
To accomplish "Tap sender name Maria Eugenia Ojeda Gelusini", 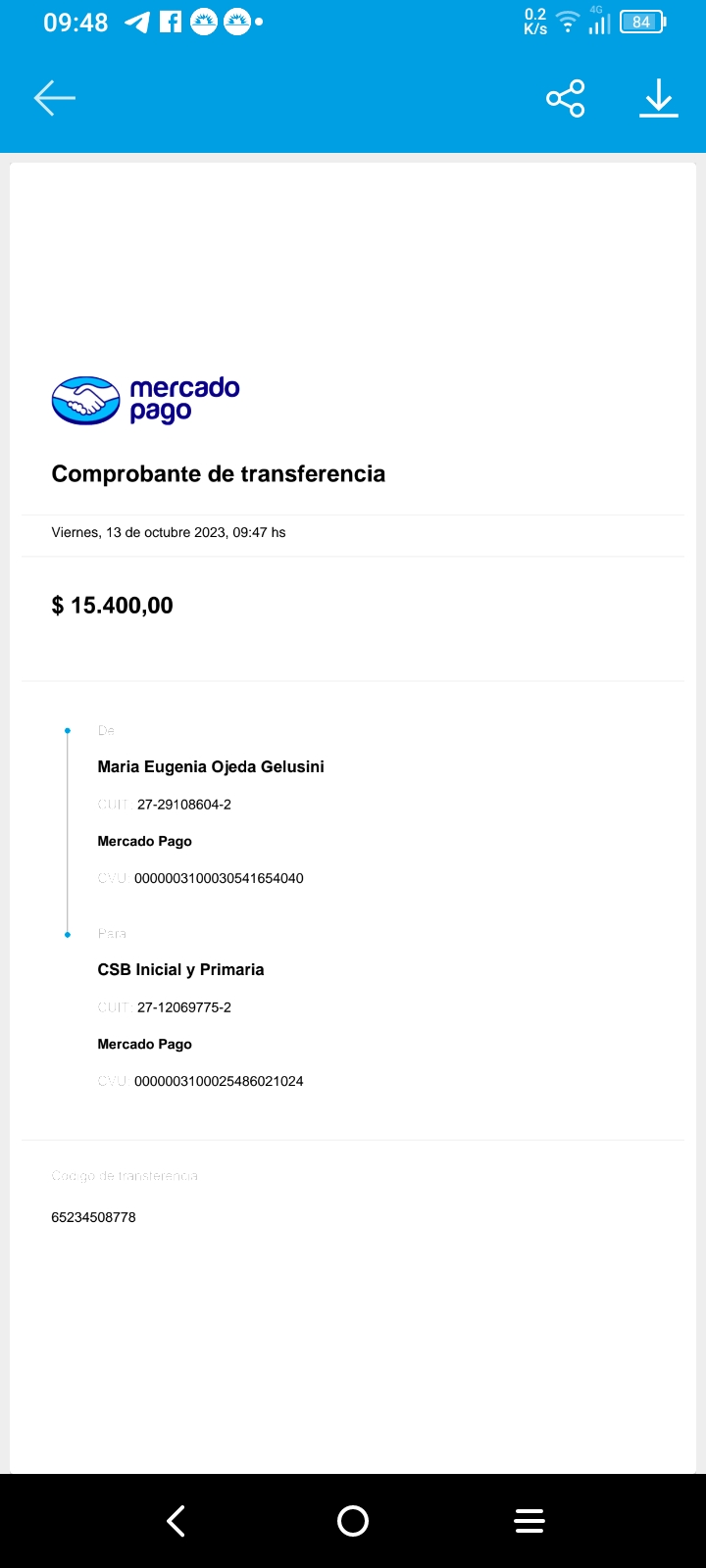I will pos(211,766).
